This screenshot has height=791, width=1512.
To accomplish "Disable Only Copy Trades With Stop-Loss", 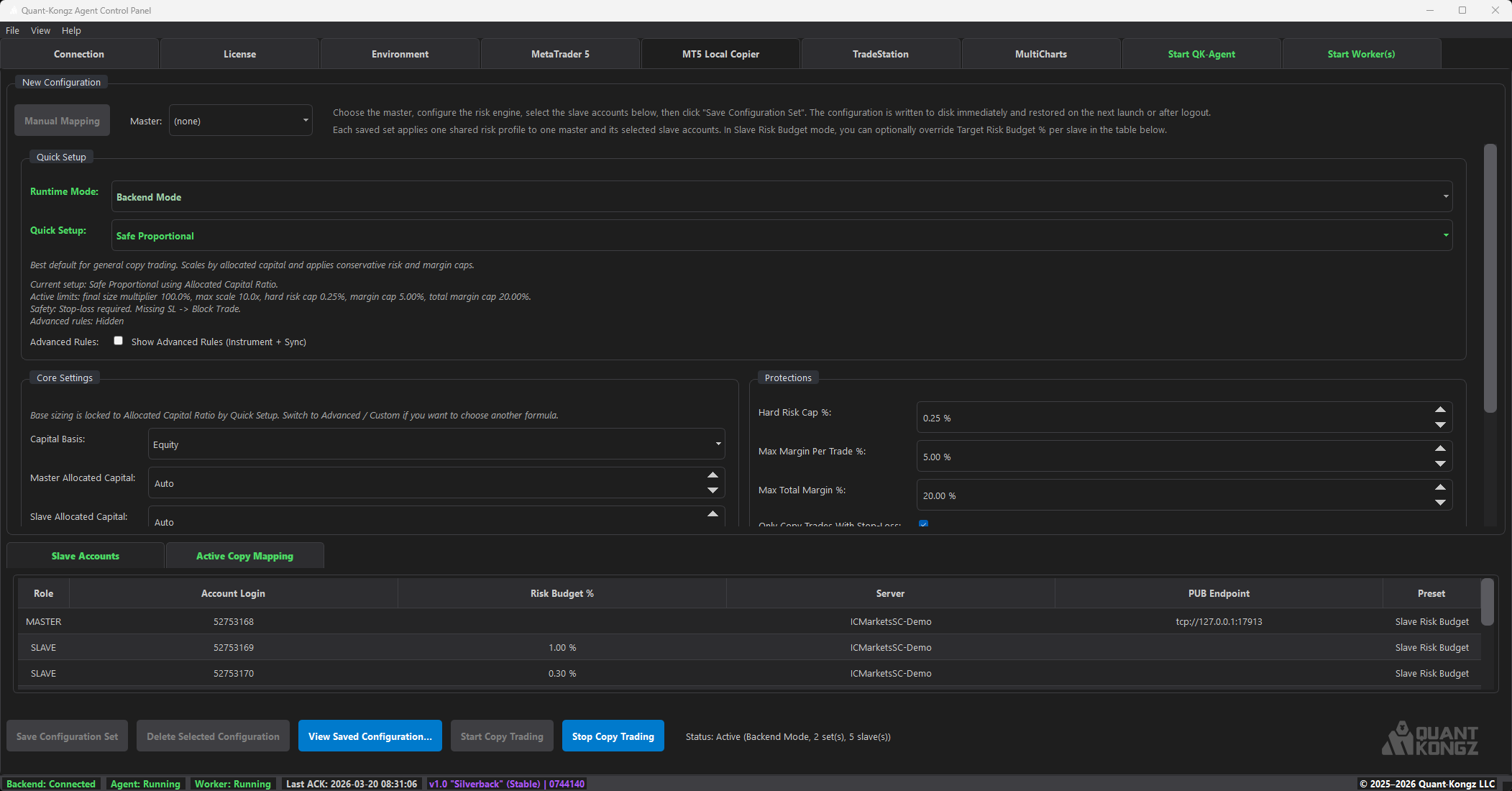I will (923, 524).
